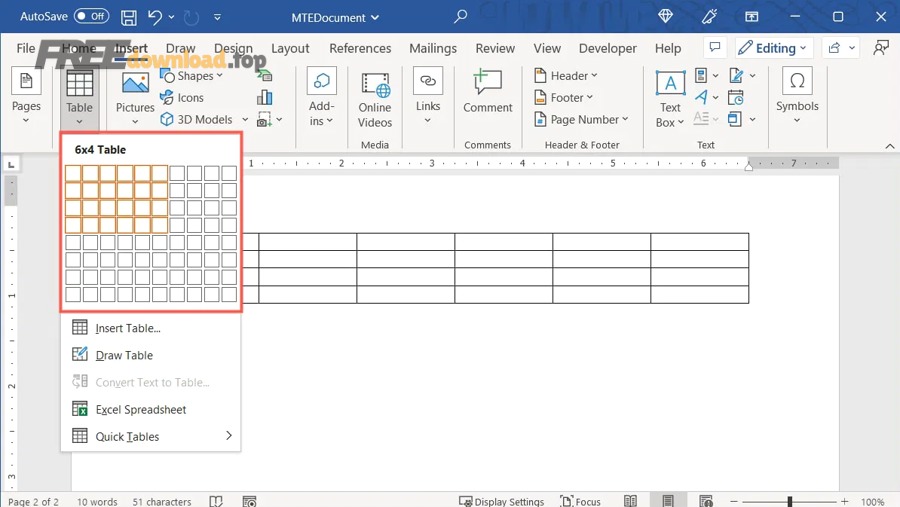The height and width of the screenshot is (507, 900).
Task: Open the Editing mode dropdown
Action: [x=773, y=48]
